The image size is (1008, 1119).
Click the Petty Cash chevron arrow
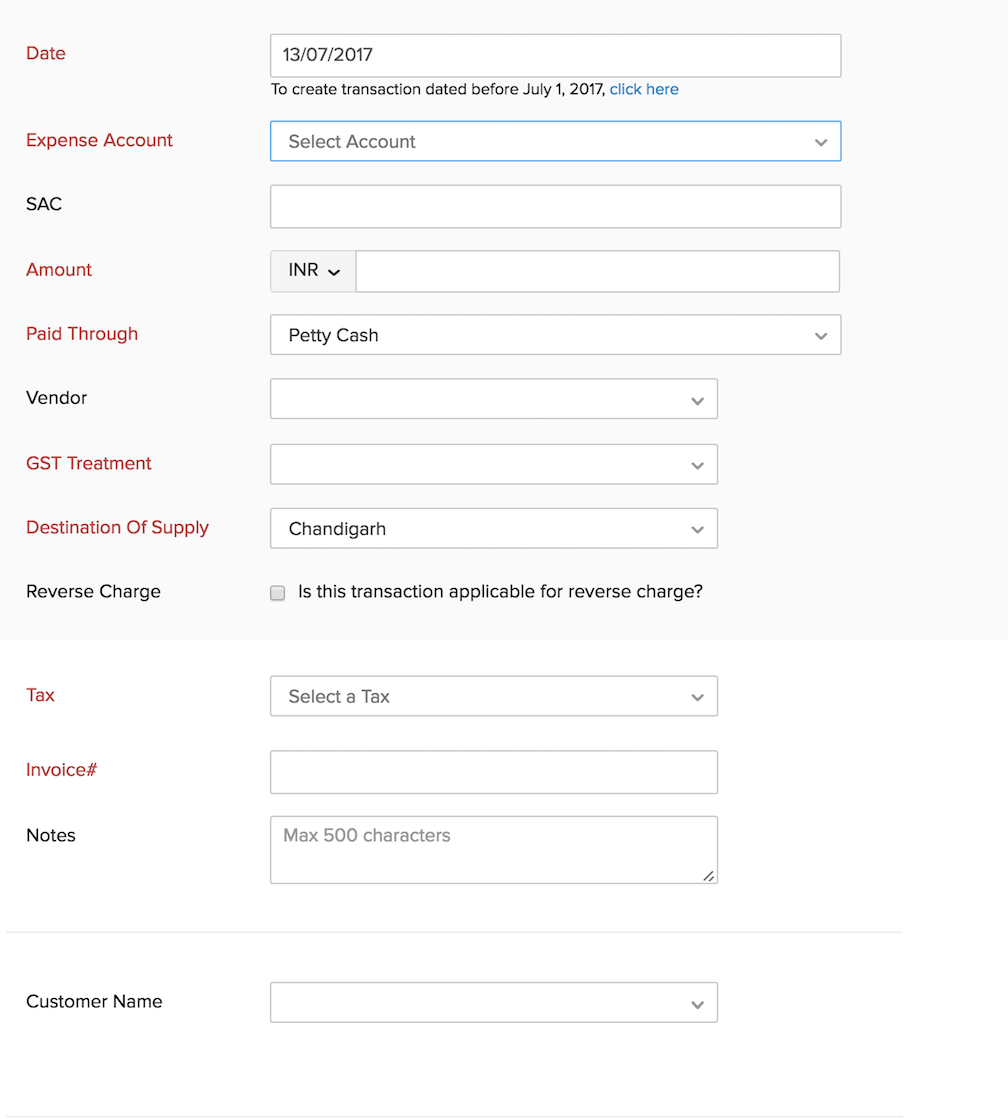point(821,336)
